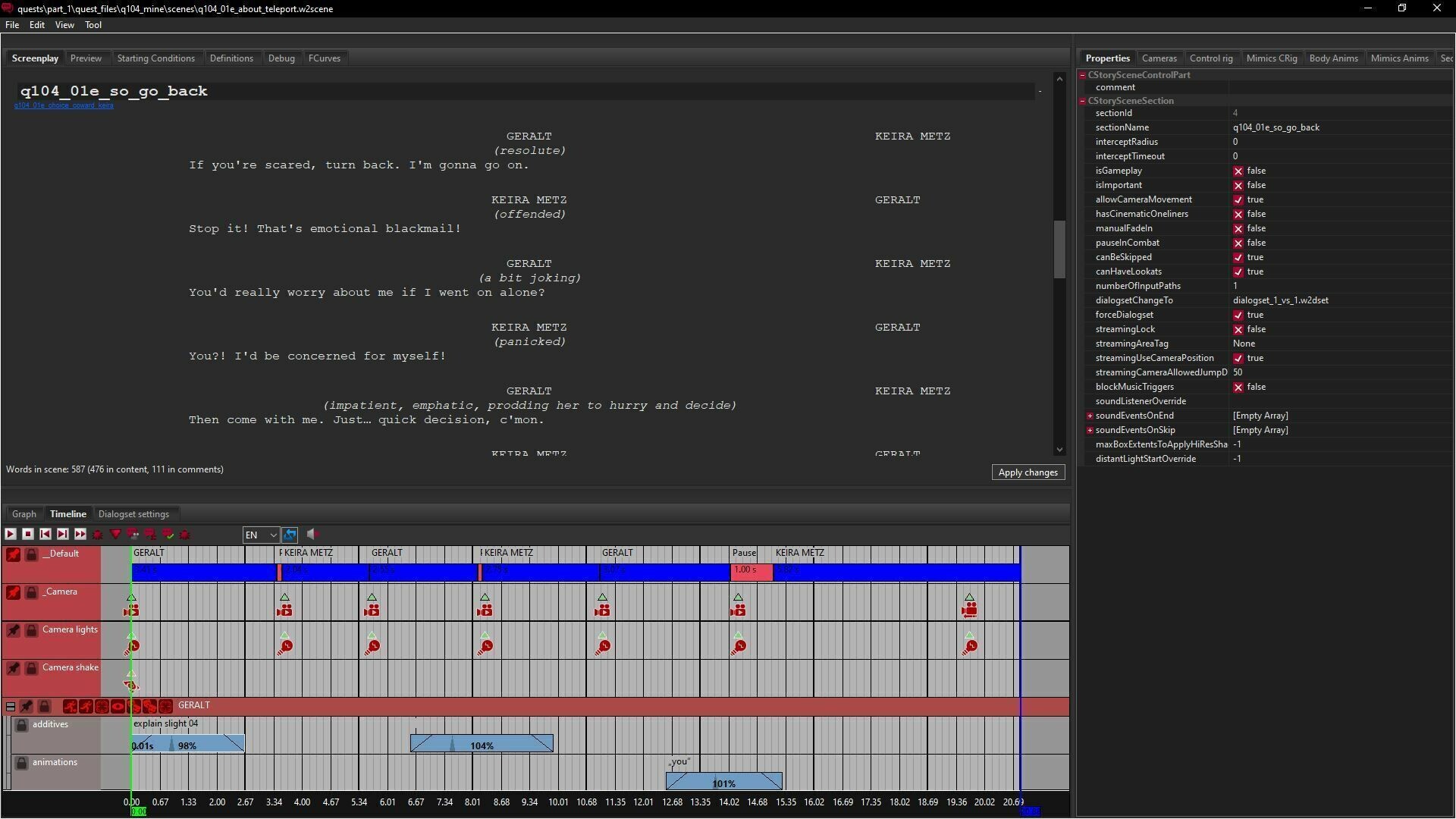Screen dimensions: 1456x819
Task: Click the speaker icon near the language selector
Action: [x=312, y=535]
